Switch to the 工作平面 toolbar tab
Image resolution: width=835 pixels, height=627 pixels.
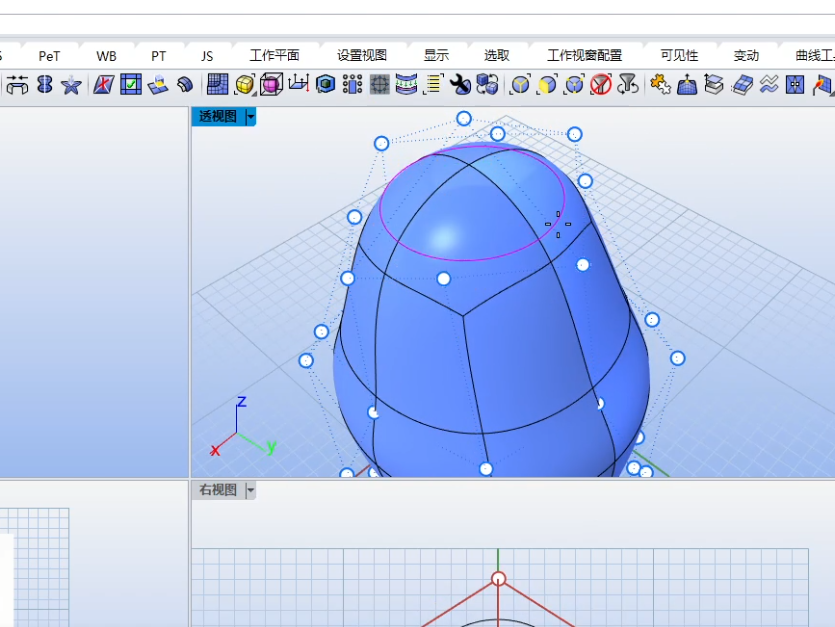(274, 55)
